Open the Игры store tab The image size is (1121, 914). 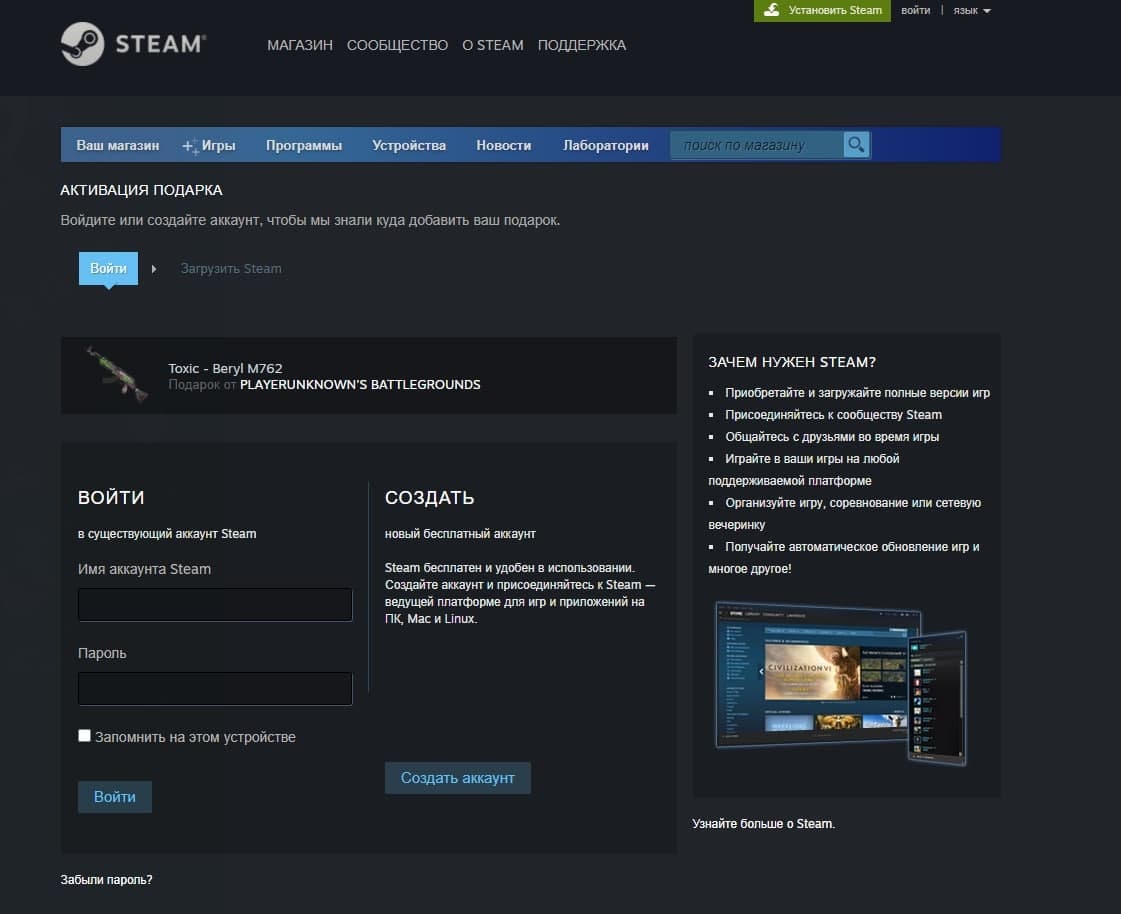(218, 145)
